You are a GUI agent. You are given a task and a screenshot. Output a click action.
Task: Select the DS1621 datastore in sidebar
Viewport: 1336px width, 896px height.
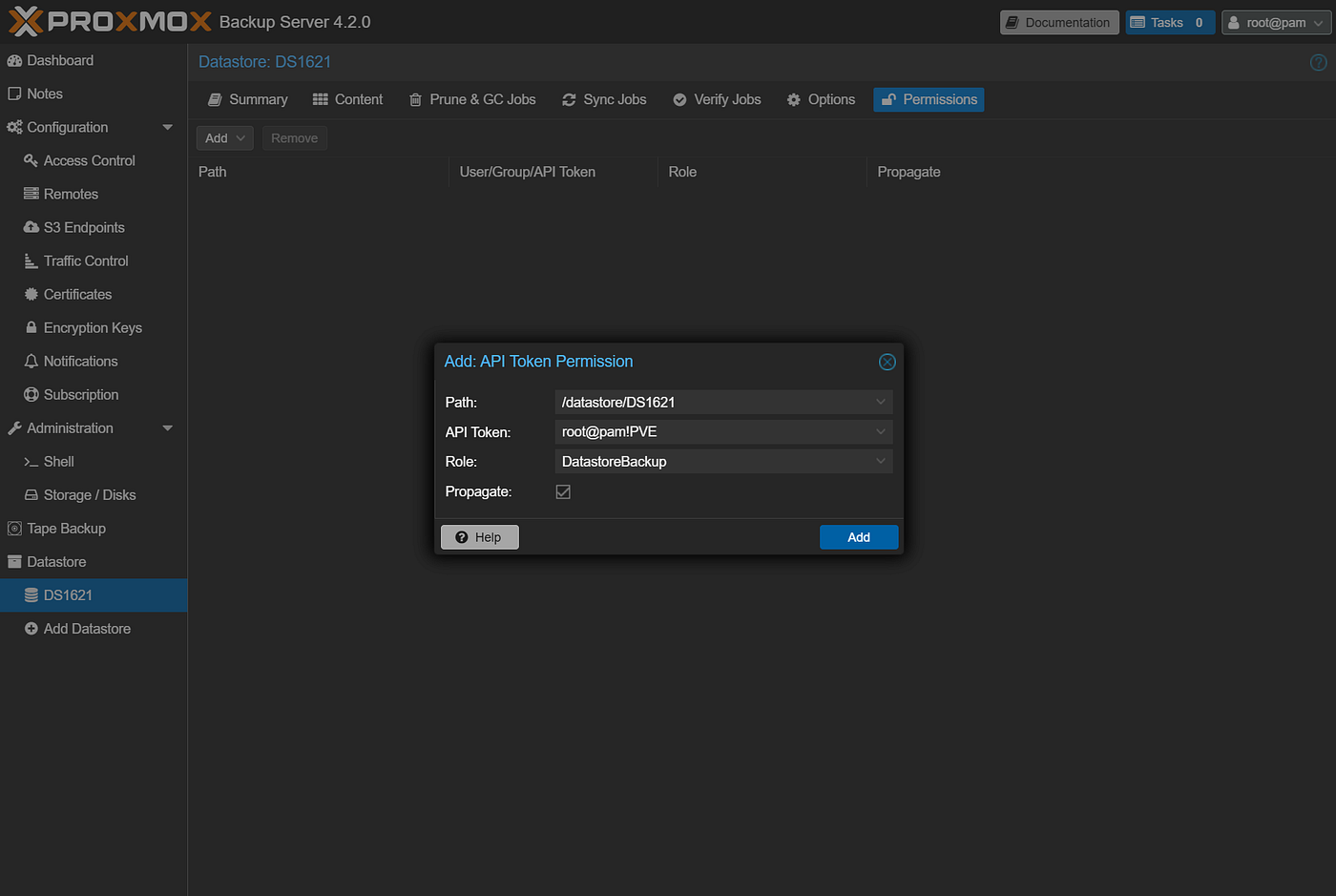(94, 594)
